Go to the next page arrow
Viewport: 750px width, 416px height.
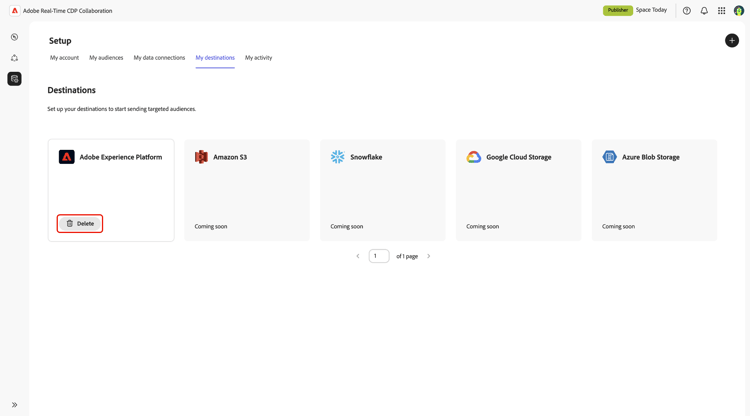(x=429, y=256)
